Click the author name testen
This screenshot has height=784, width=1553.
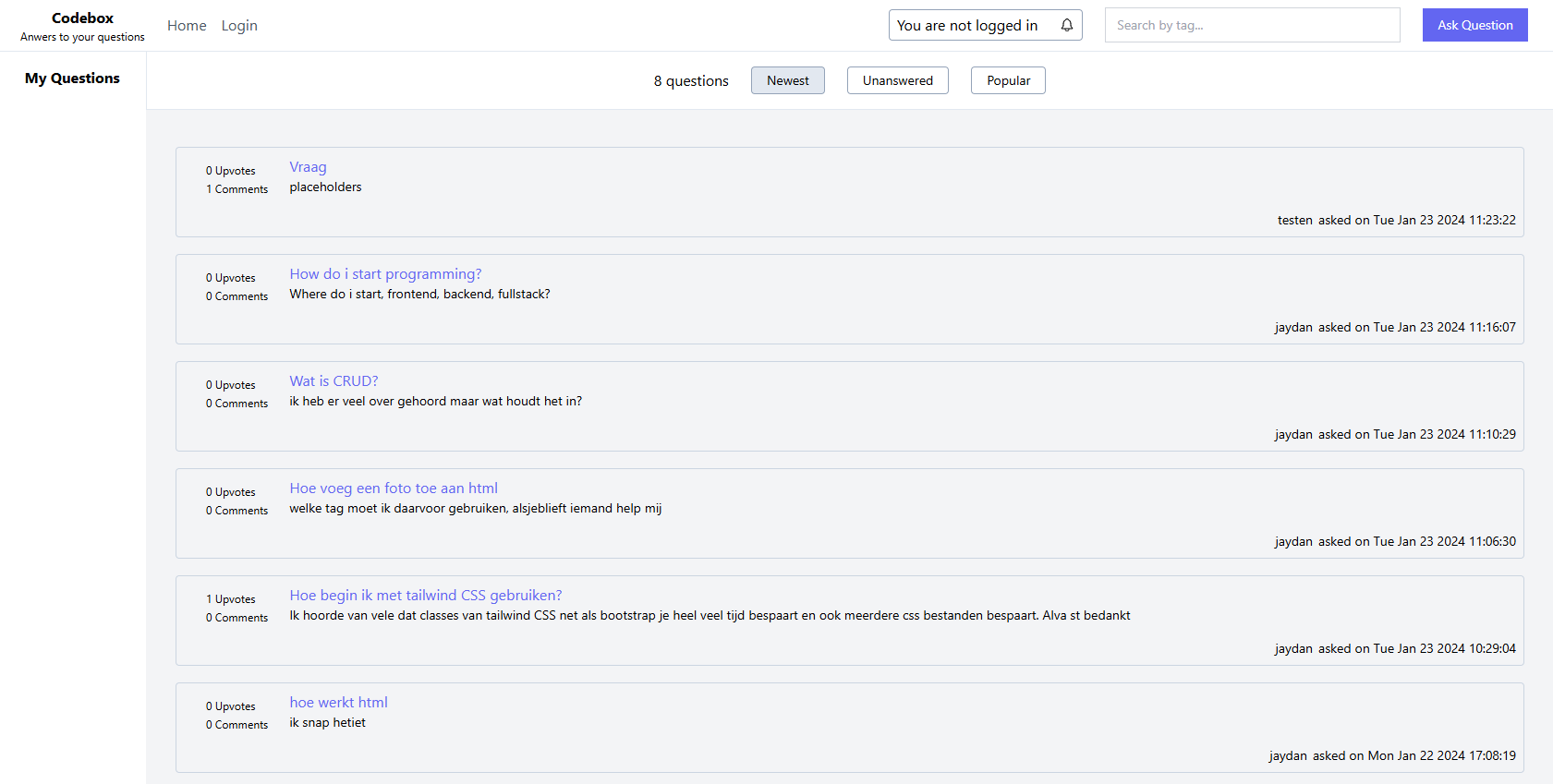[1294, 220]
